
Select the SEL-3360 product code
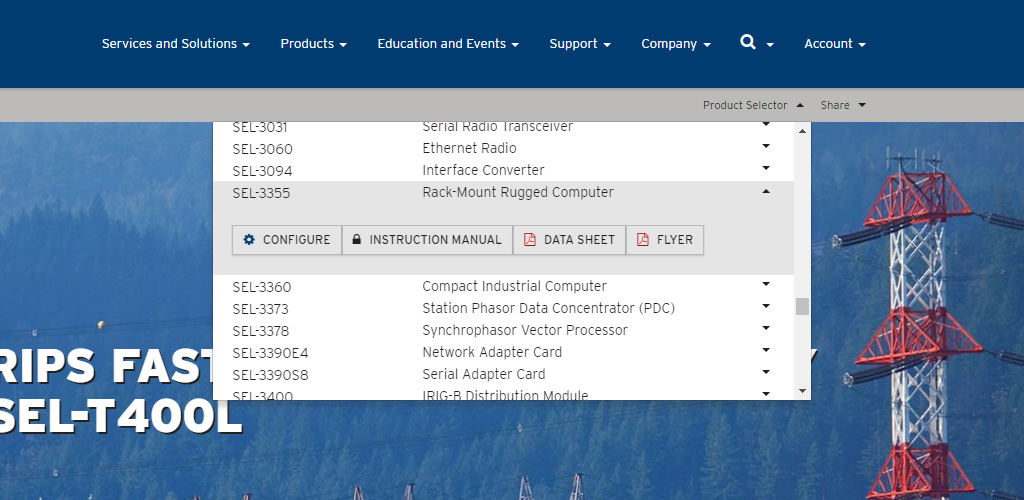(262, 287)
